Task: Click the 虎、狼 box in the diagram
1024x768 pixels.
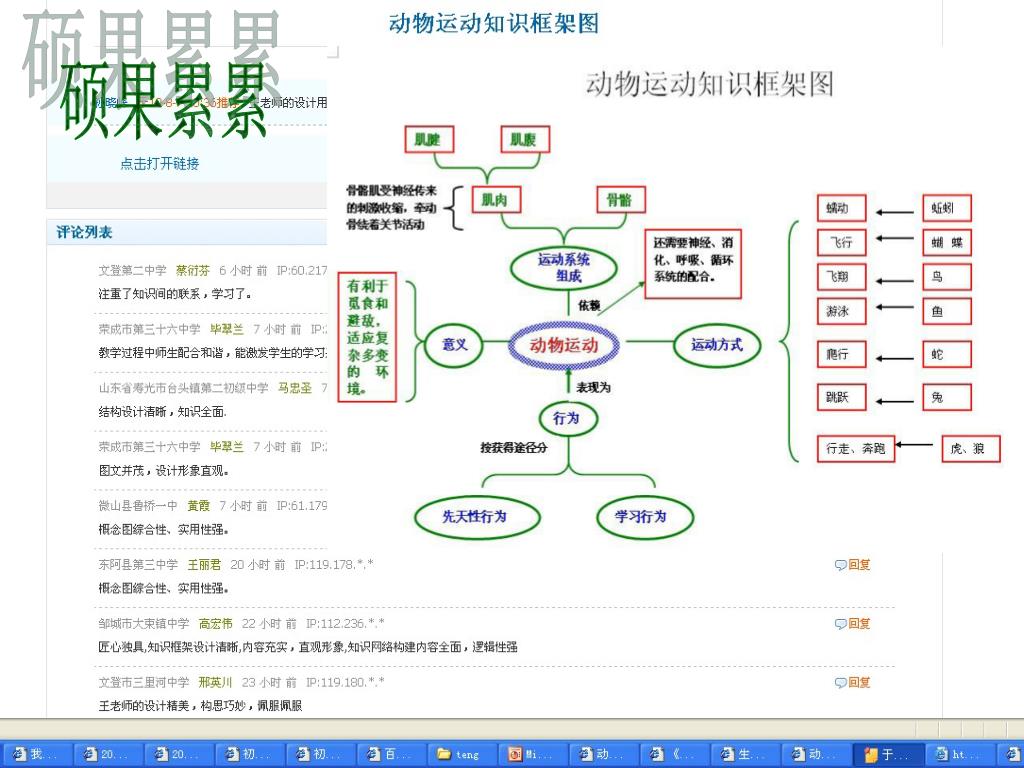Action: point(970,448)
